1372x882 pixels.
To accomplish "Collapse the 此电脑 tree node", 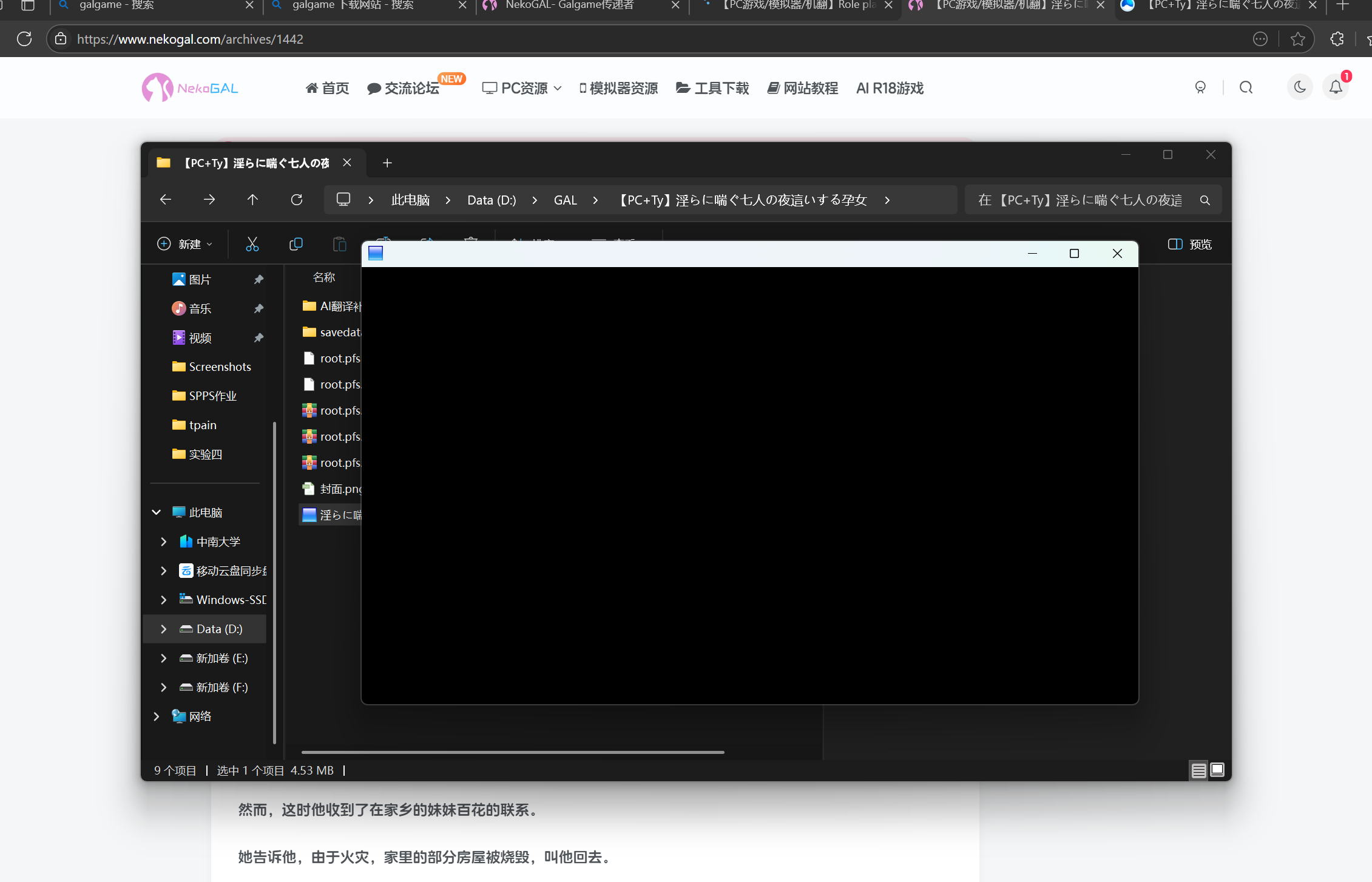I will (x=156, y=512).
